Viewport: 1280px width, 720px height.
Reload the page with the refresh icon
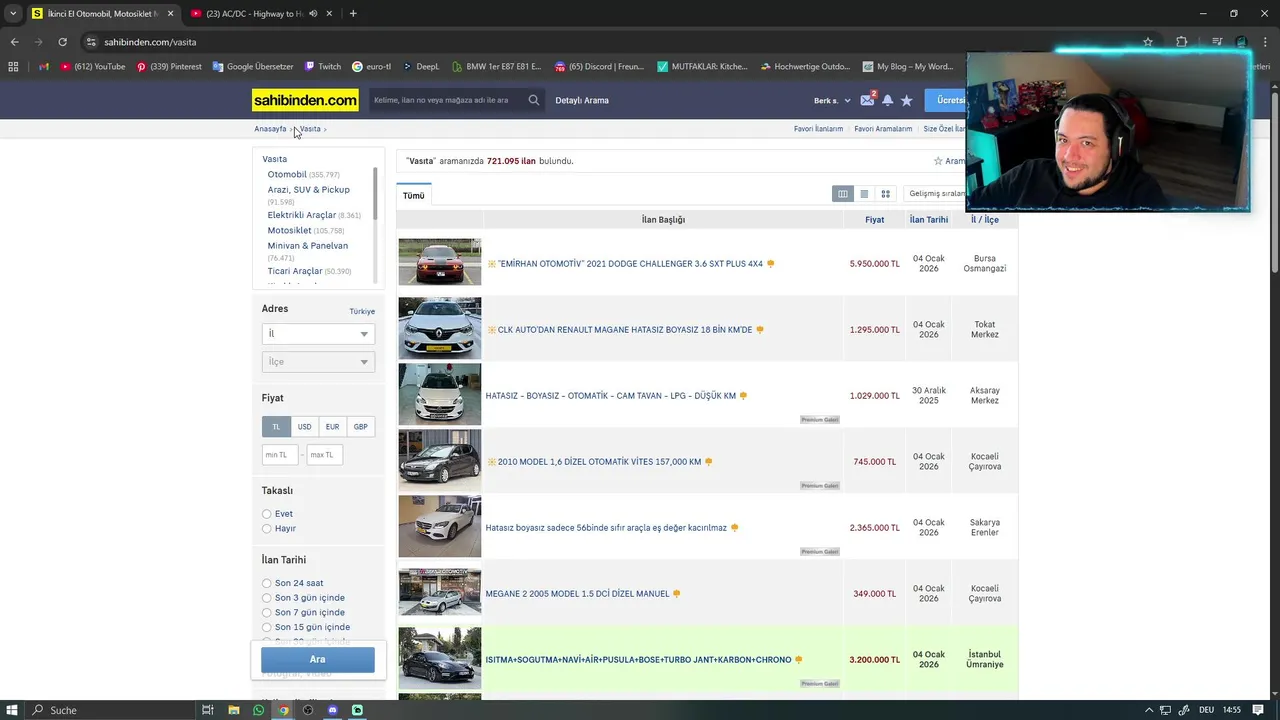coord(62,42)
